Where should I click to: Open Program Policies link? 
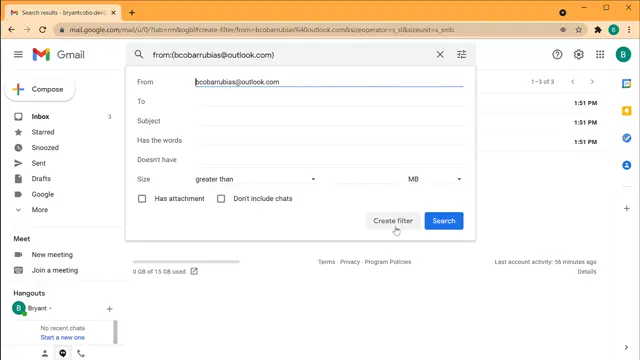coord(388,262)
